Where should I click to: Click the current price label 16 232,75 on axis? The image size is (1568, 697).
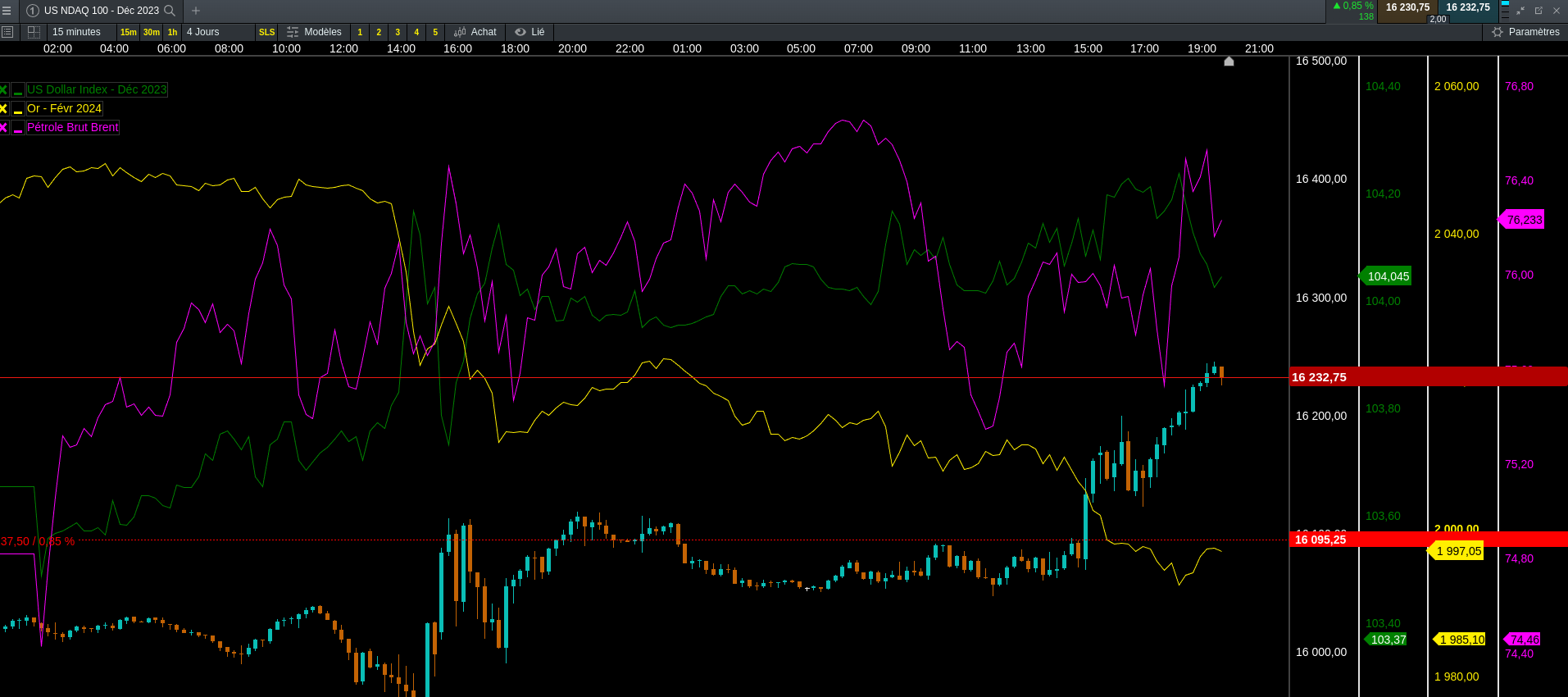(1320, 377)
